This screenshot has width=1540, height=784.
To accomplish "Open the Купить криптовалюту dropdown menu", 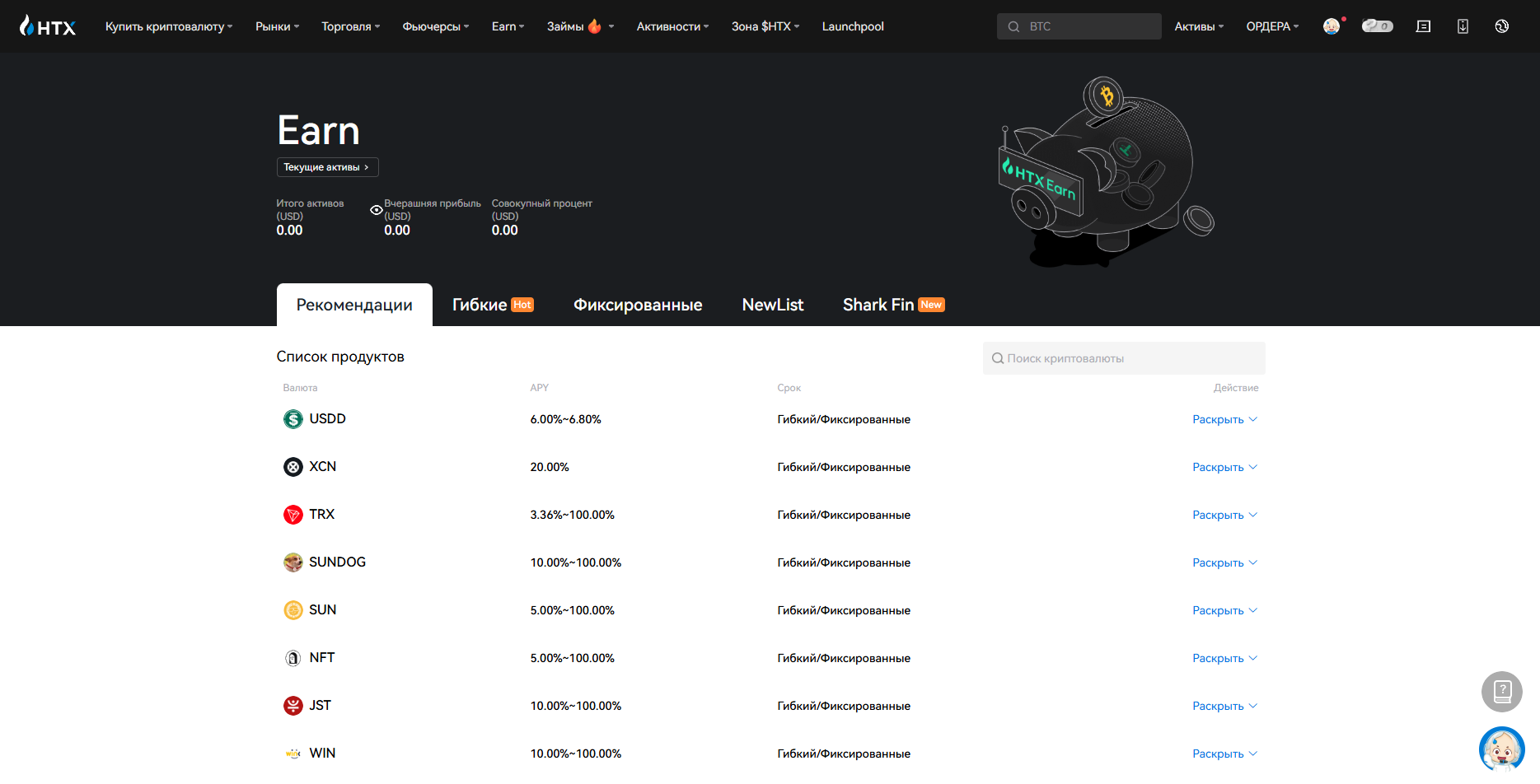I will coord(169,26).
